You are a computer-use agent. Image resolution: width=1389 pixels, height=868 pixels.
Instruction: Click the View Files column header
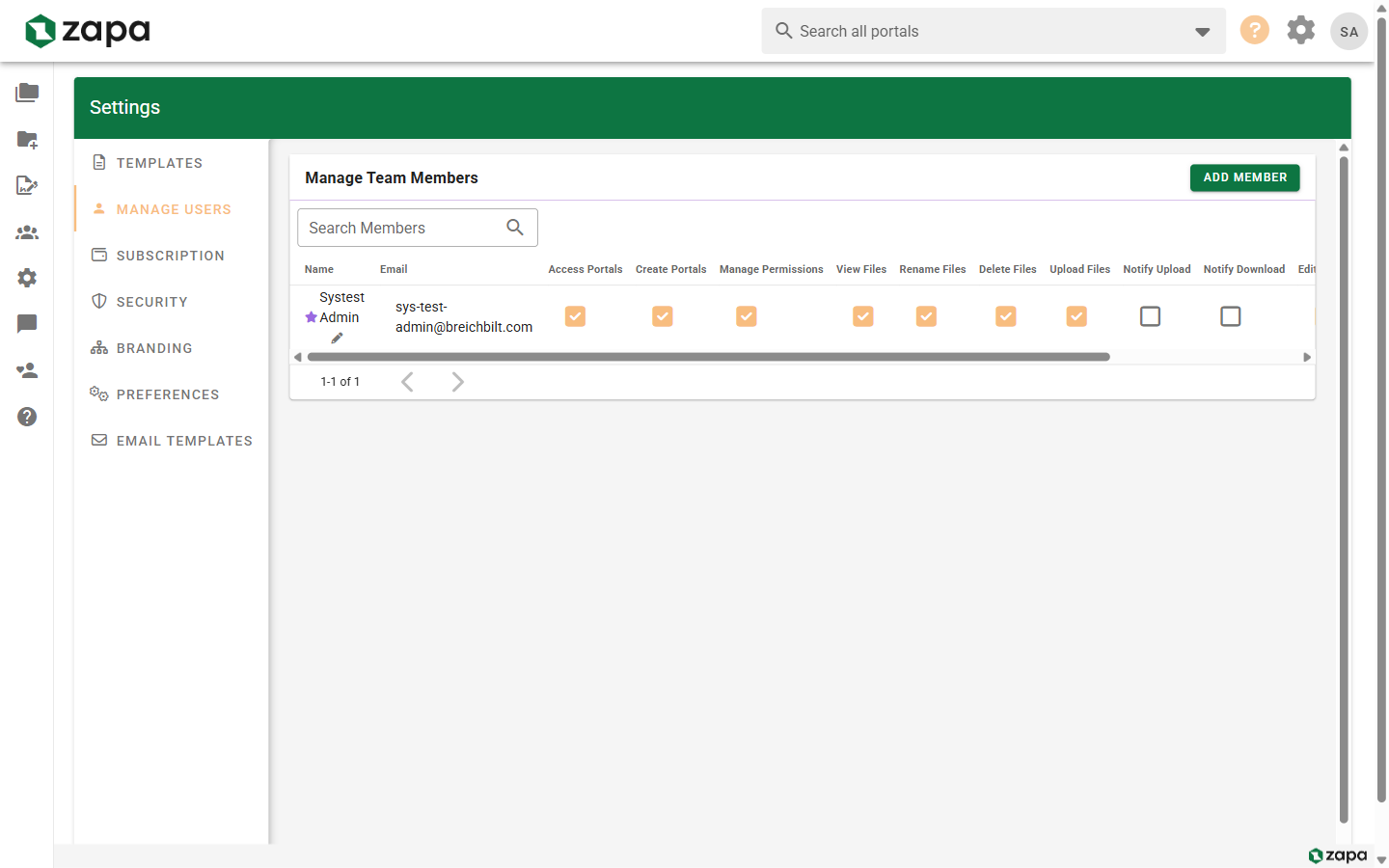[861, 269]
